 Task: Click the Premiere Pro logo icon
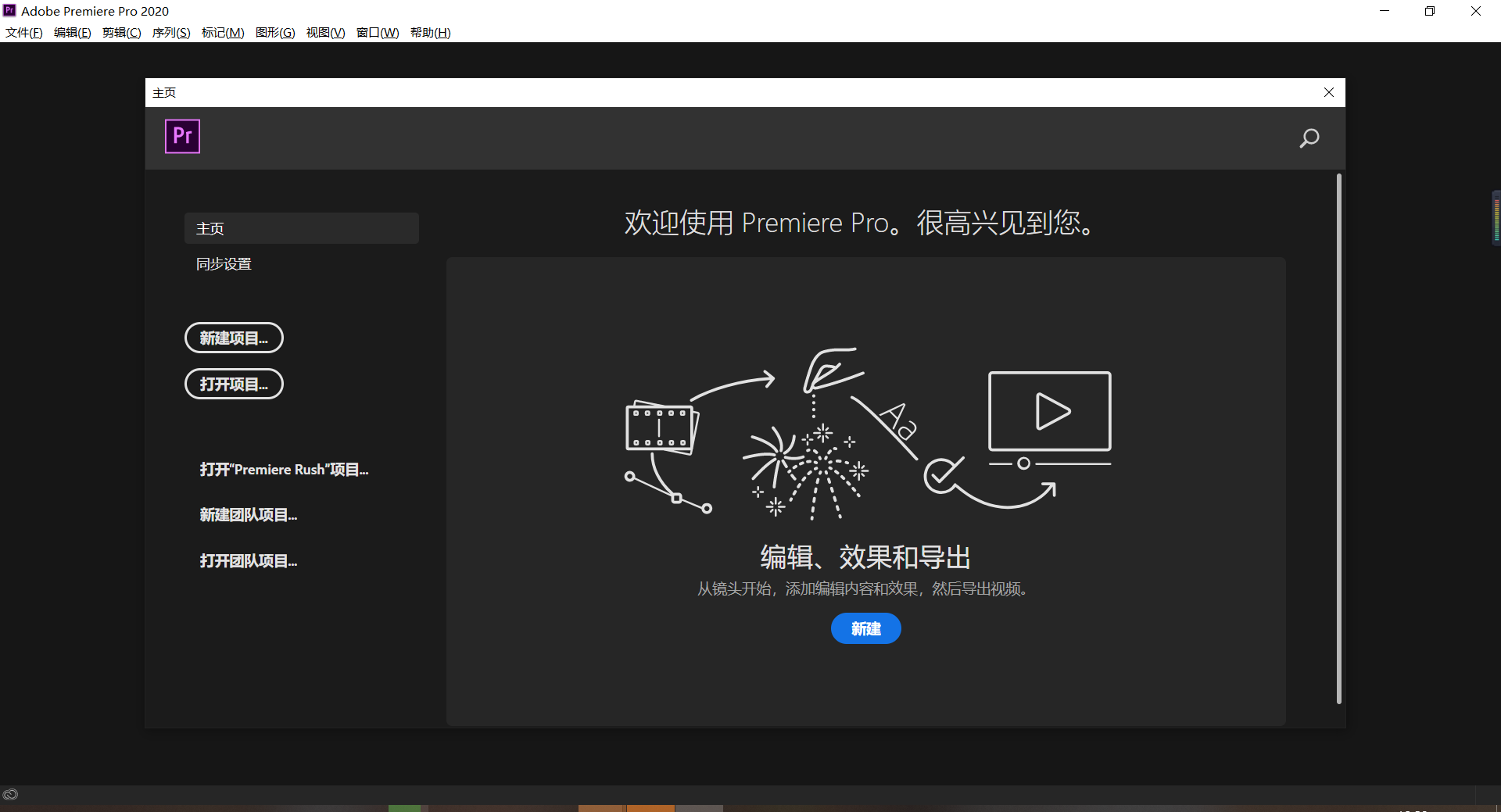click(x=182, y=136)
